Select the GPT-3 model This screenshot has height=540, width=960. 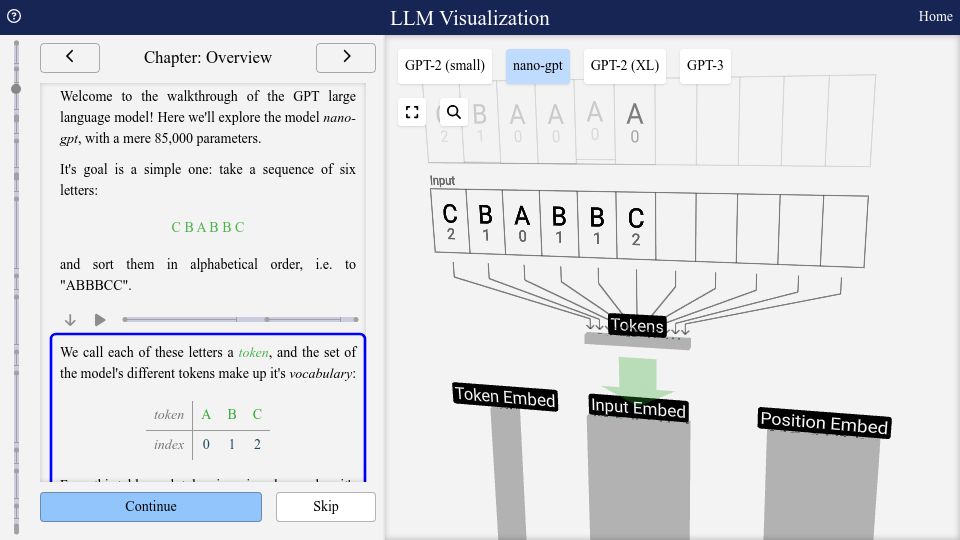(x=705, y=66)
